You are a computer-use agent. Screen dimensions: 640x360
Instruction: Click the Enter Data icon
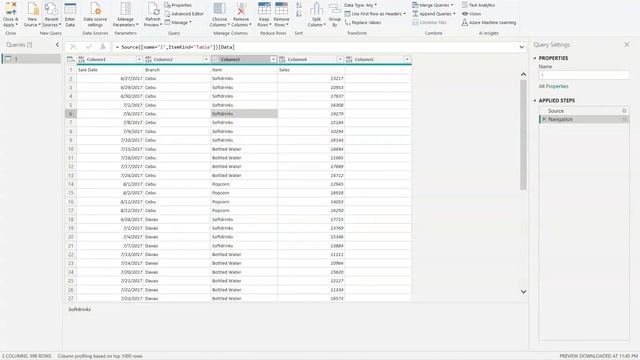pyautogui.click(x=70, y=9)
